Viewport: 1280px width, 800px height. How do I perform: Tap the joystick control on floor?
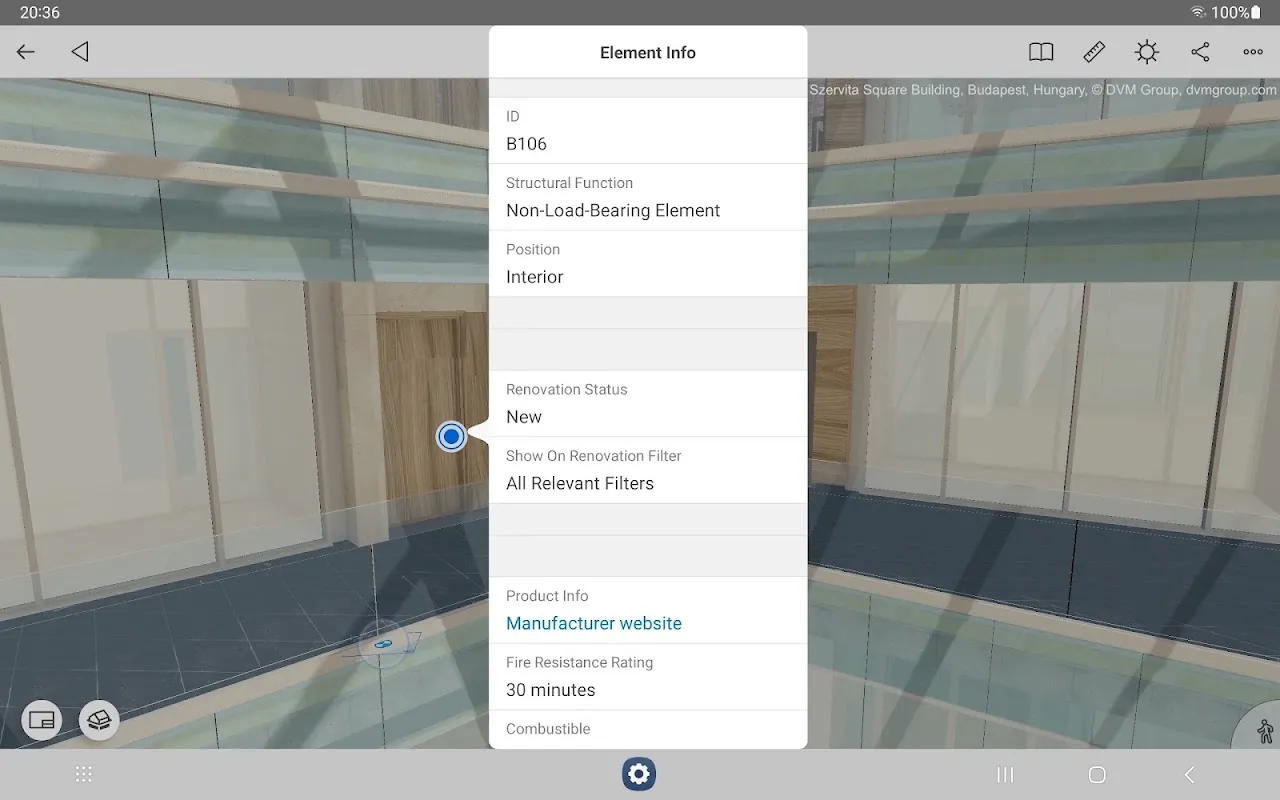[x=382, y=645]
